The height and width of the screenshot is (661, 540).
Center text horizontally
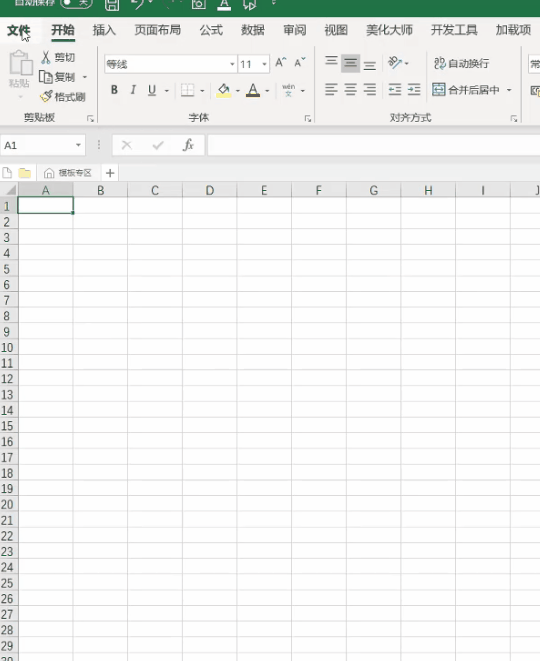351,90
